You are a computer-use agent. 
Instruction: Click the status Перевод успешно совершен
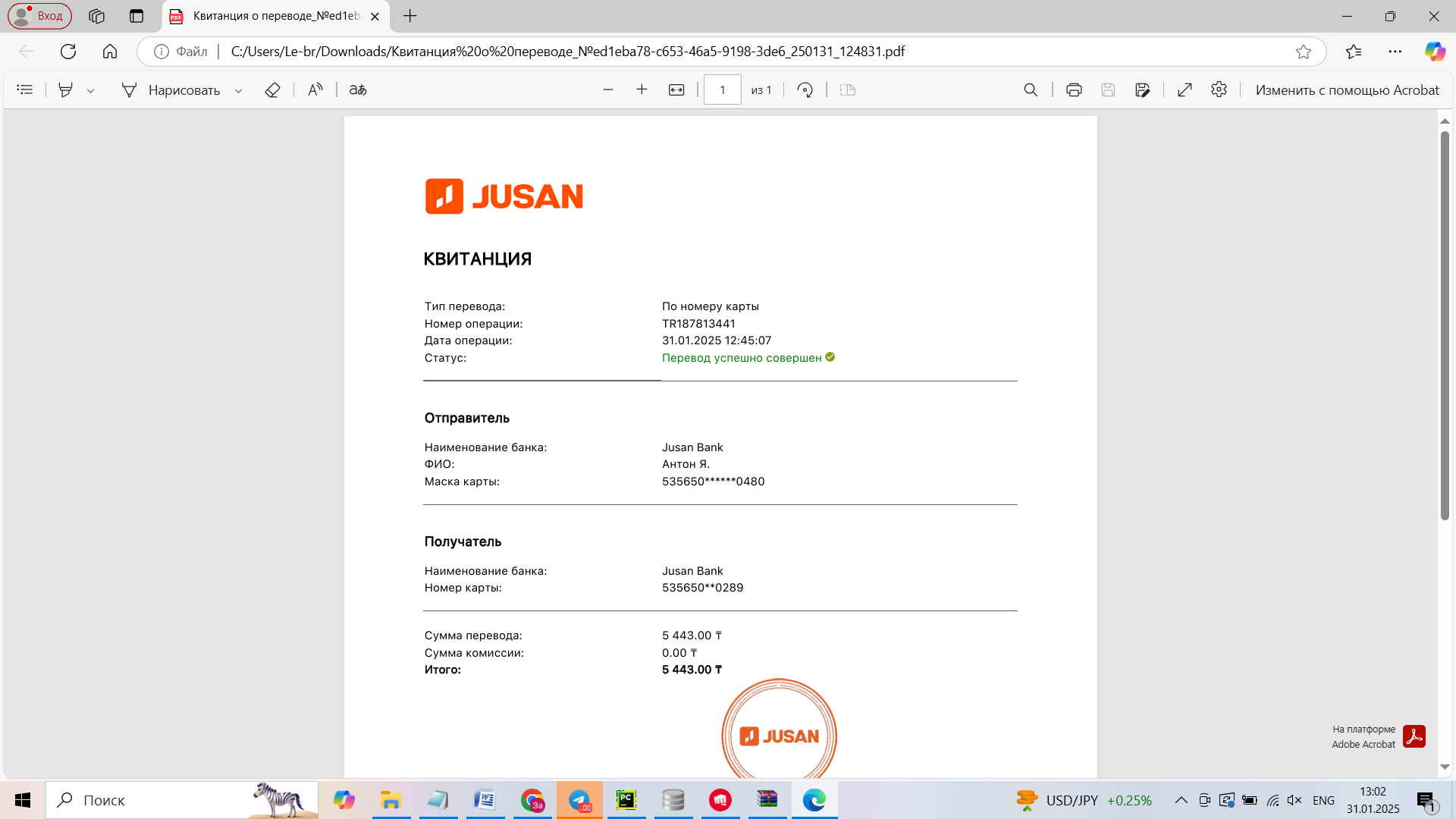[x=742, y=358]
